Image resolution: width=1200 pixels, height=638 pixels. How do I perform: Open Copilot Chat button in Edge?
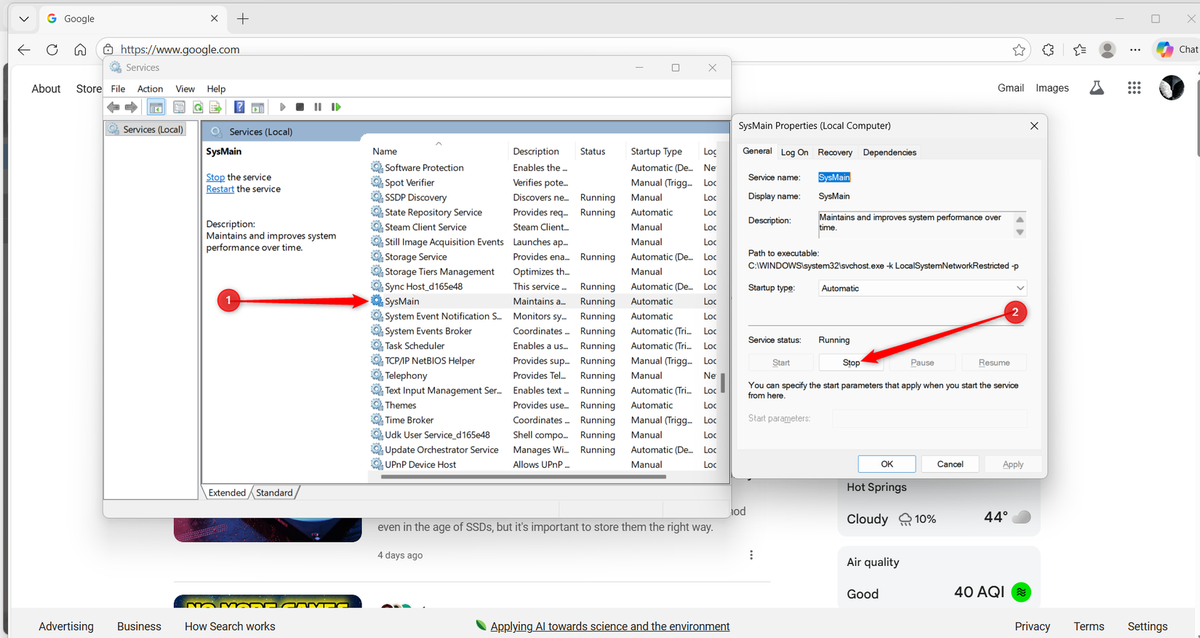point(1177,49)
